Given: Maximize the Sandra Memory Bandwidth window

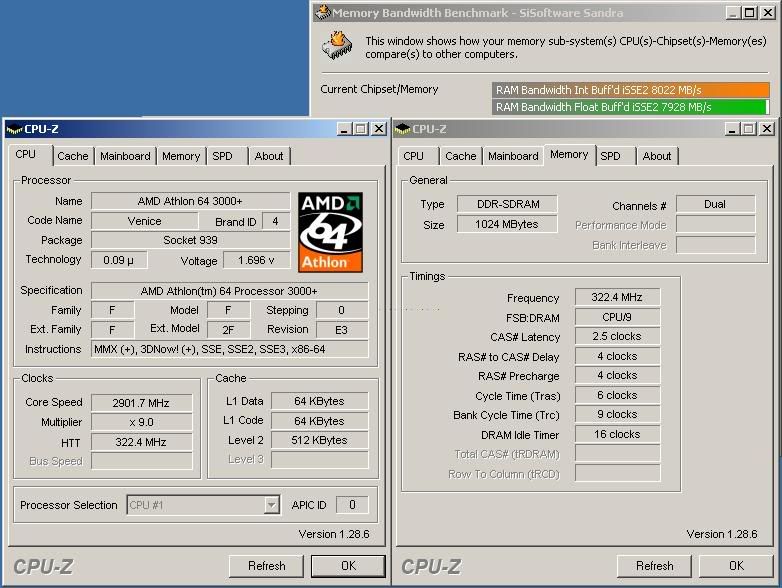Looking at the screenshot, I should (750, 13).
